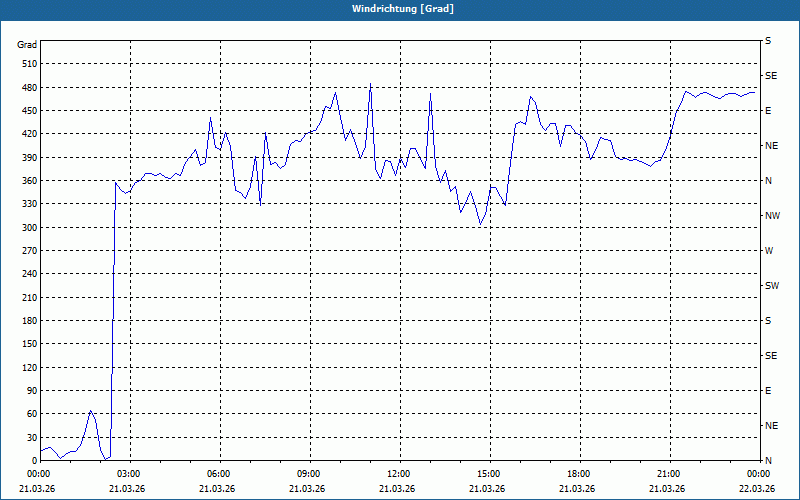Click the 18:00 time label on the x-axis
Viewport: 800px width, 500px height.
coord(580,474)
